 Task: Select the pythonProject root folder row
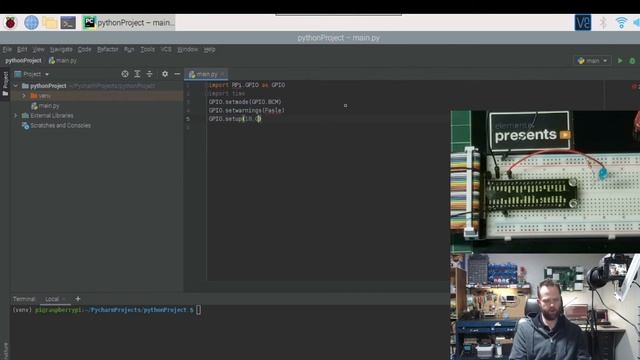tap(97, 86)
